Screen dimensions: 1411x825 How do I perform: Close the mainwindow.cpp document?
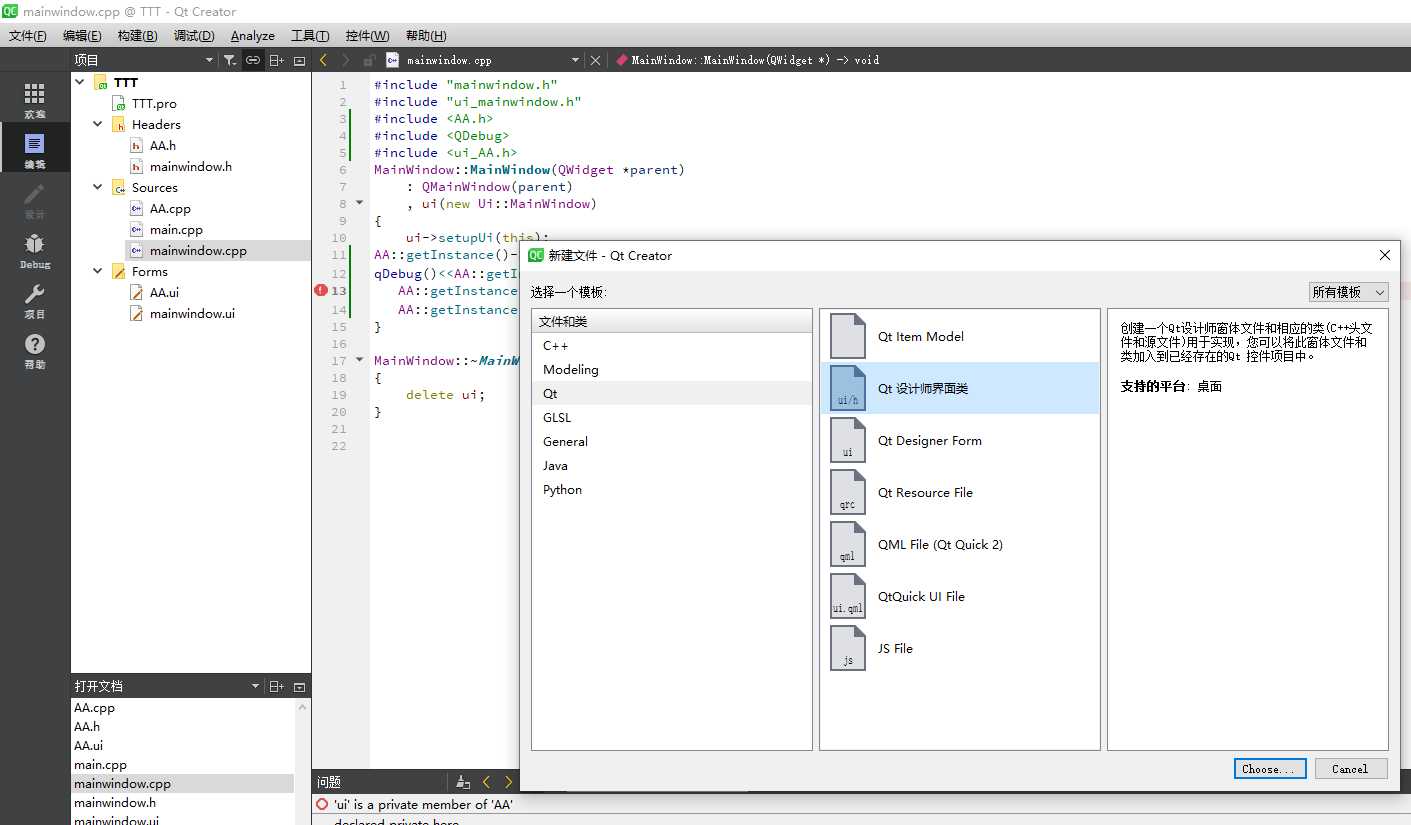coord(596,60)
